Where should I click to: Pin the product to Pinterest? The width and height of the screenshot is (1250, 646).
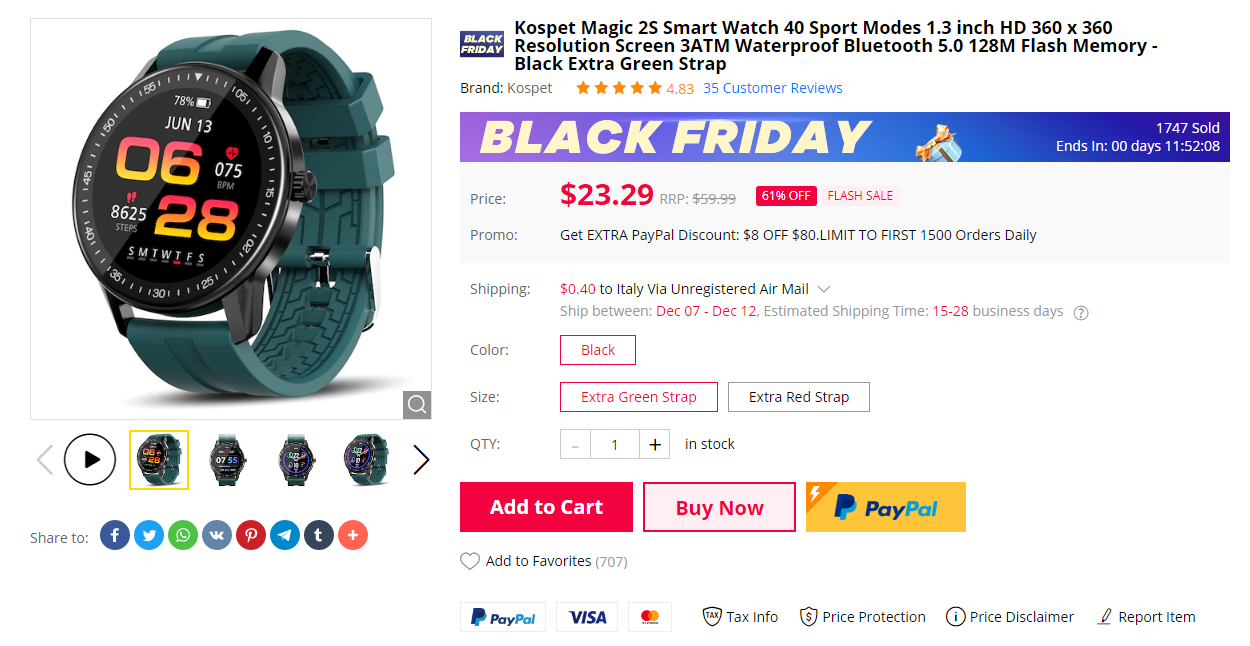coord(250,535)
